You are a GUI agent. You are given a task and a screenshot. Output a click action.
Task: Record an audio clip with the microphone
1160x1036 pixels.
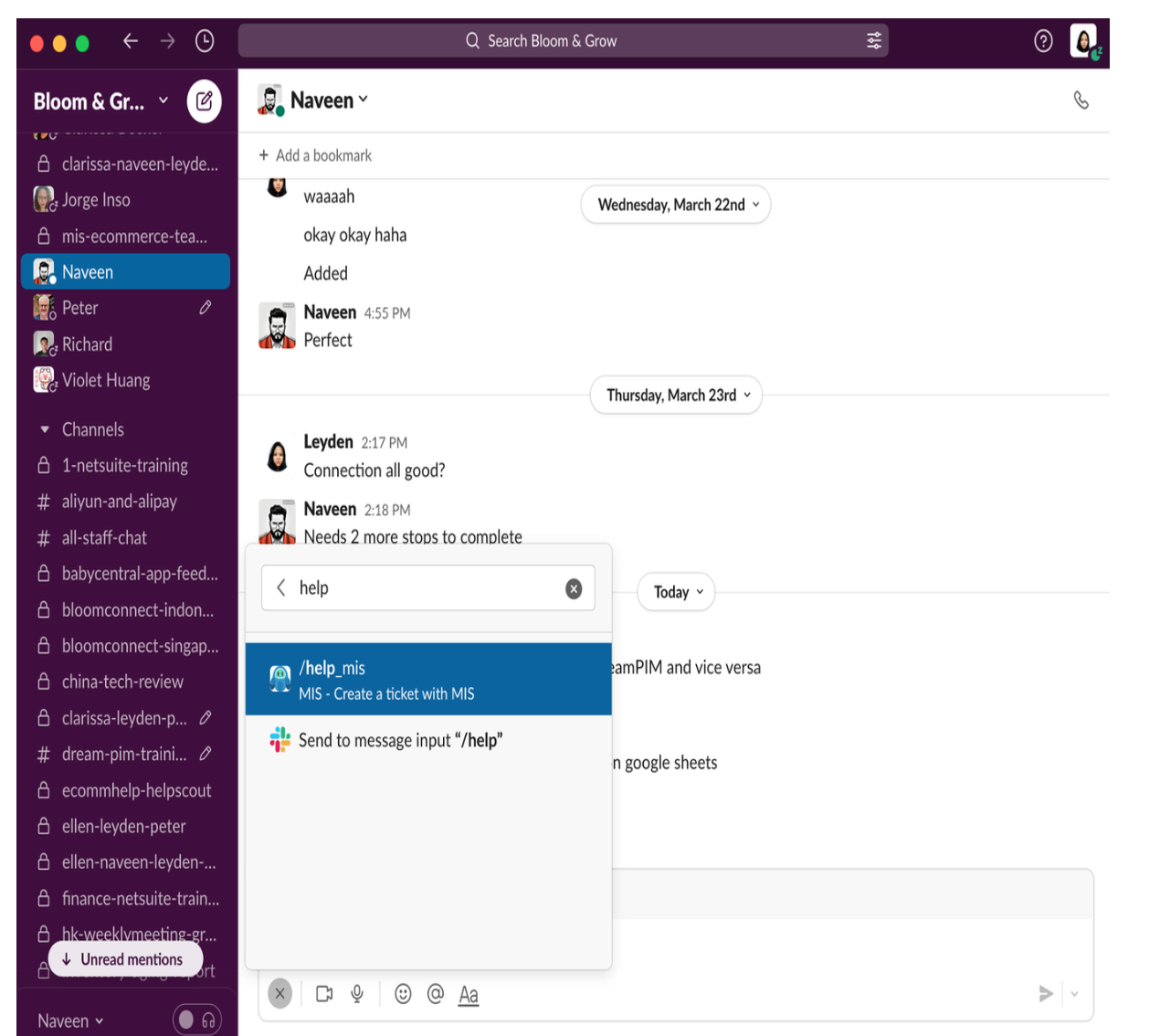[357, 994]
